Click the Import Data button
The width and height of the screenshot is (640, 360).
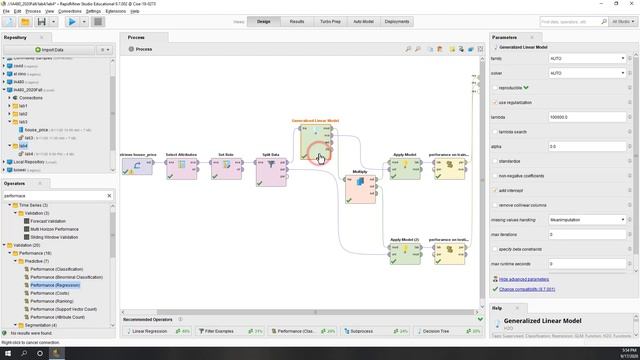click(49, 50)
